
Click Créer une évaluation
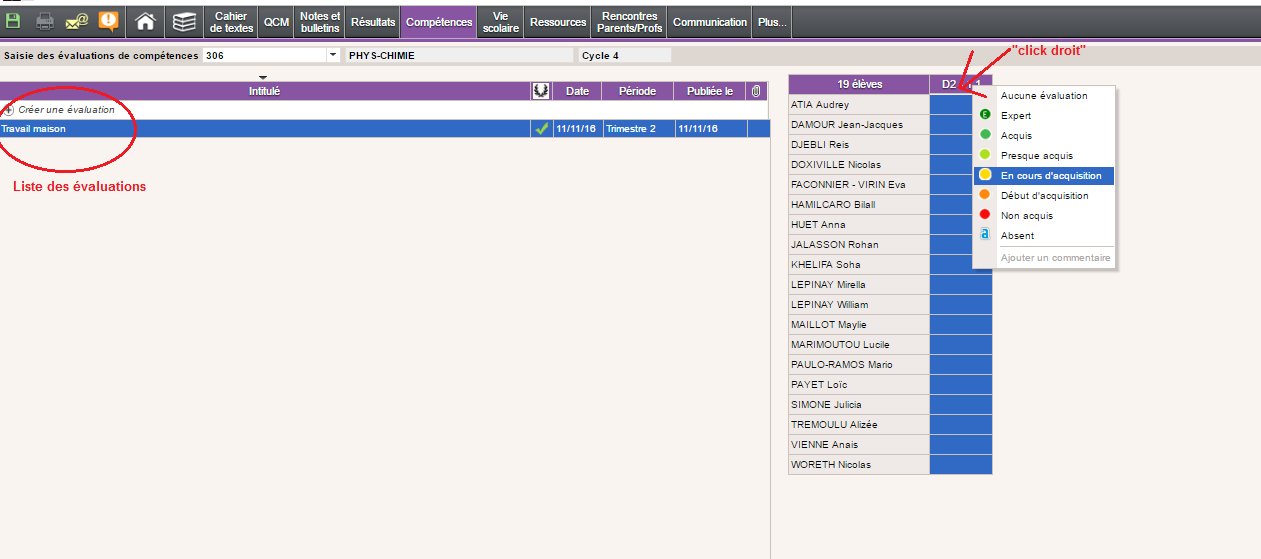tap(66, 110)
